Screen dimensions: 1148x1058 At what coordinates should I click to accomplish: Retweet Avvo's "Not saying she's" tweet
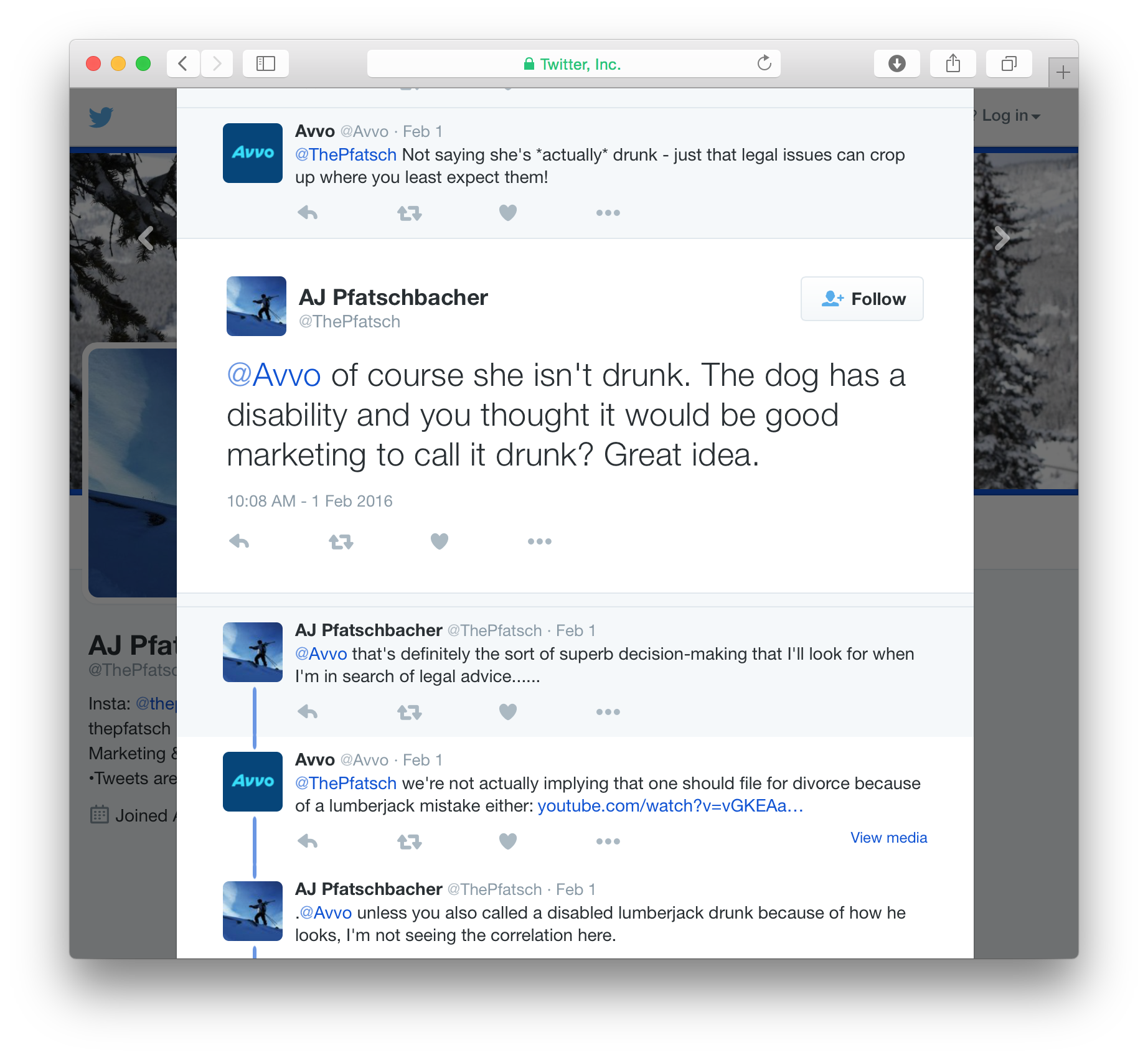point(410,213)
